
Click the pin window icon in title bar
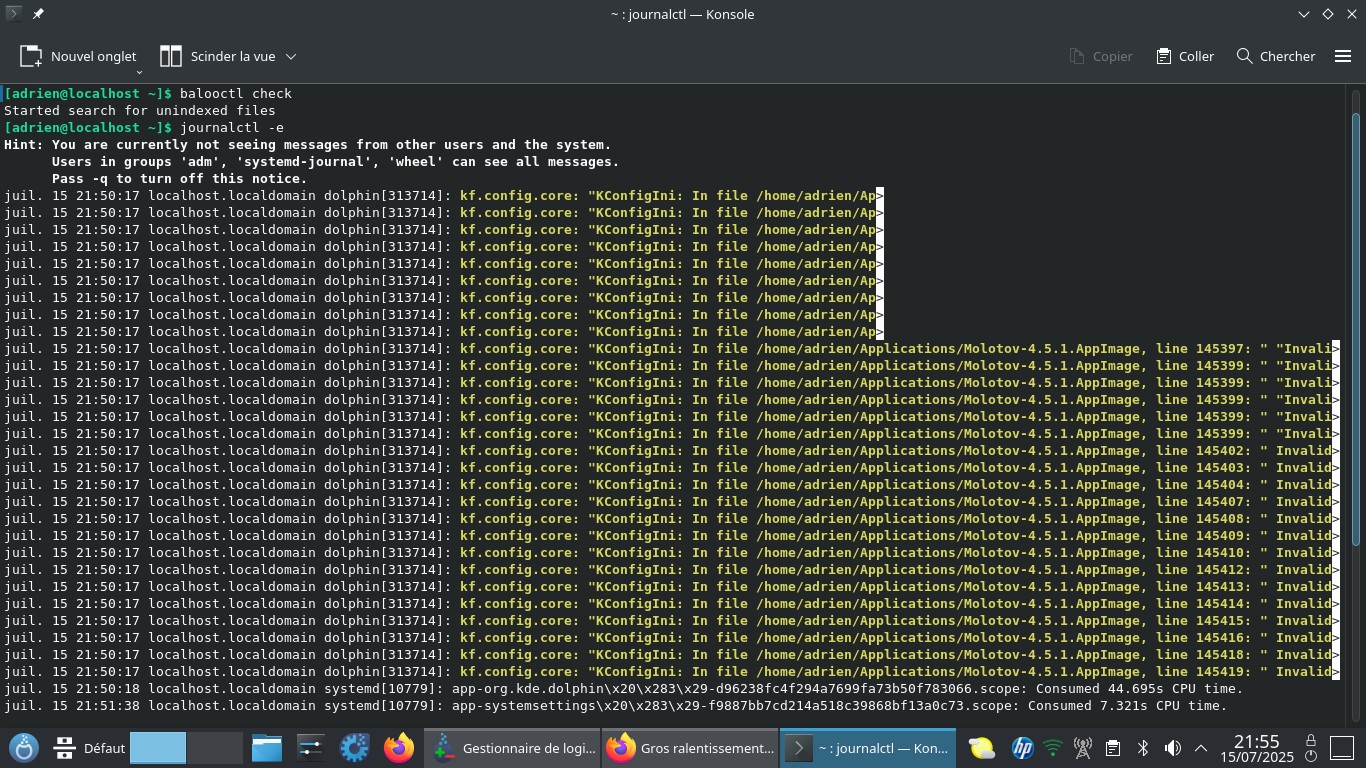coord(38,14)
